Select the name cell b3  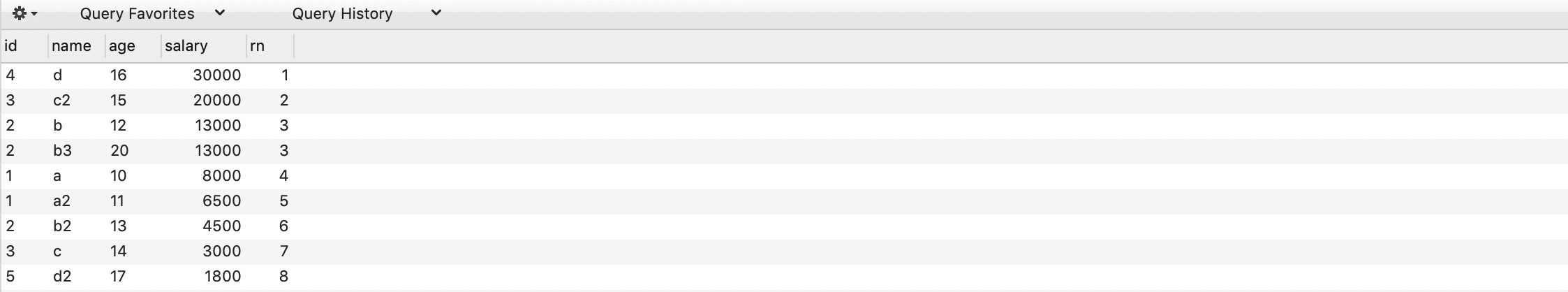(x=77, y=151)
